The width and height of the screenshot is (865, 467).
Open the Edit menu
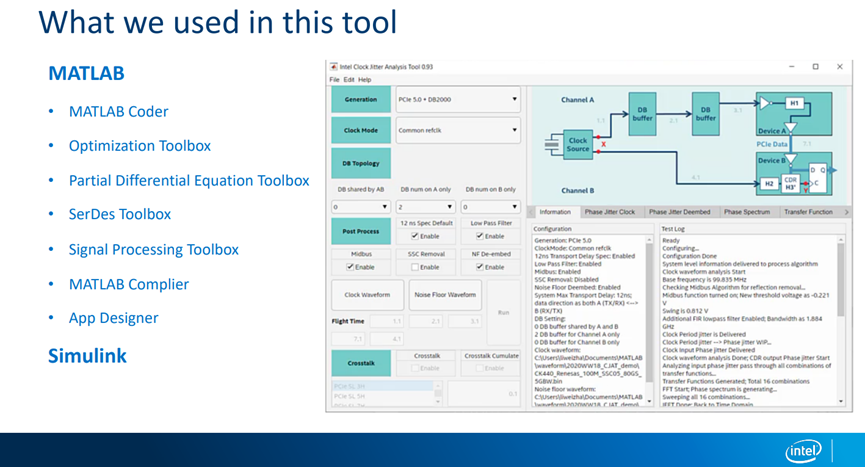click(x=349, y=80)
